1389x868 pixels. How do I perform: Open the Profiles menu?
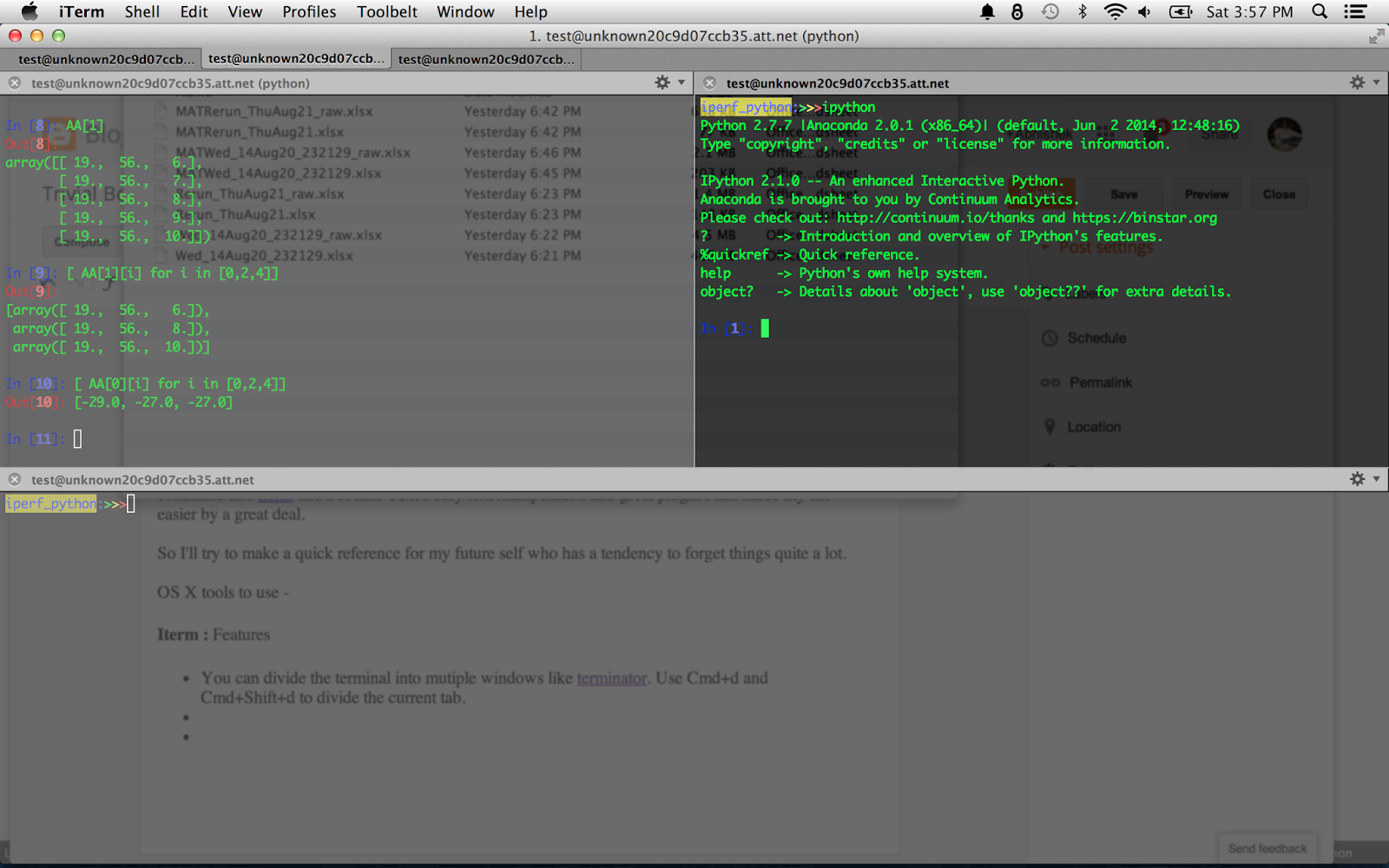(309, 11)
